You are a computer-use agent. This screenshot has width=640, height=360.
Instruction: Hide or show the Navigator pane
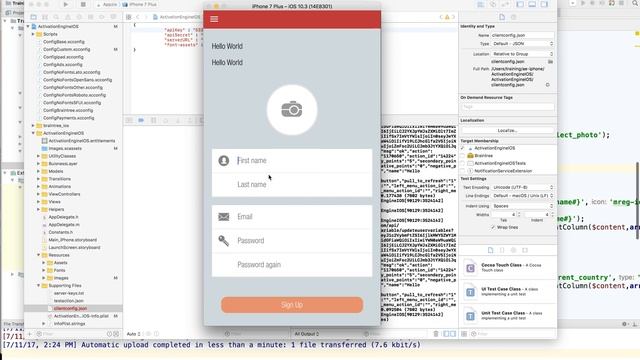click(520, 4)
